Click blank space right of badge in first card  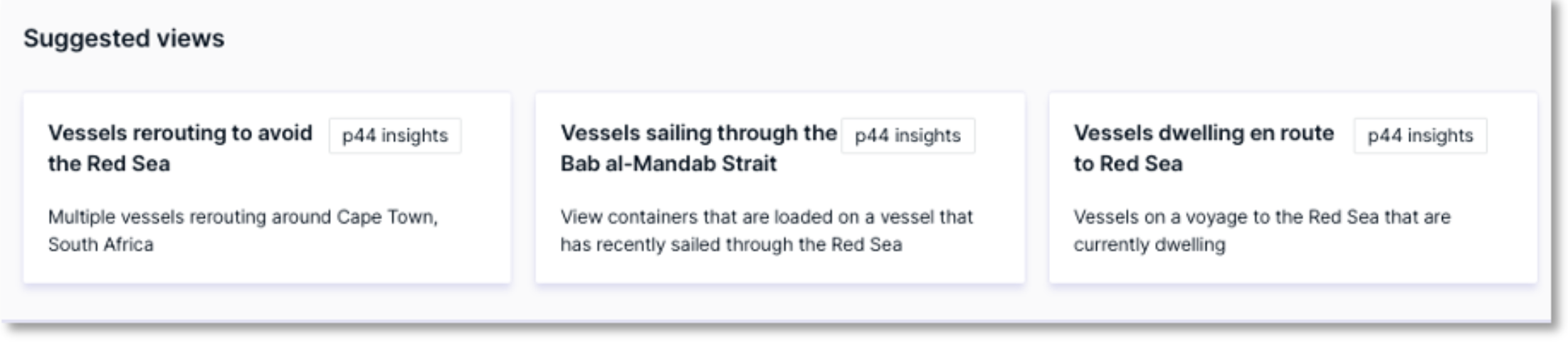click(x=485, y=136)
